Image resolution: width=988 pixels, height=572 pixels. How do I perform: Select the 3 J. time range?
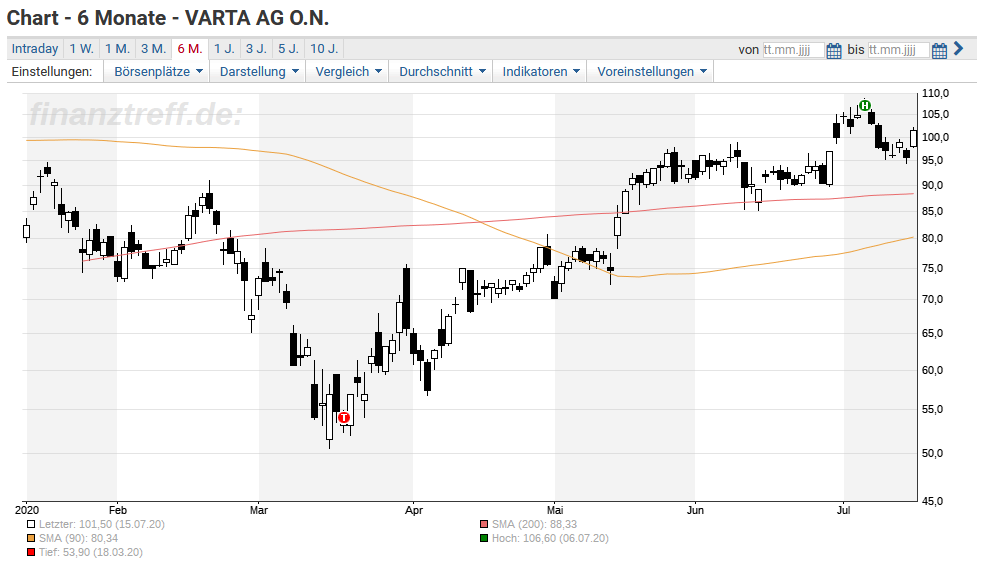256,49
